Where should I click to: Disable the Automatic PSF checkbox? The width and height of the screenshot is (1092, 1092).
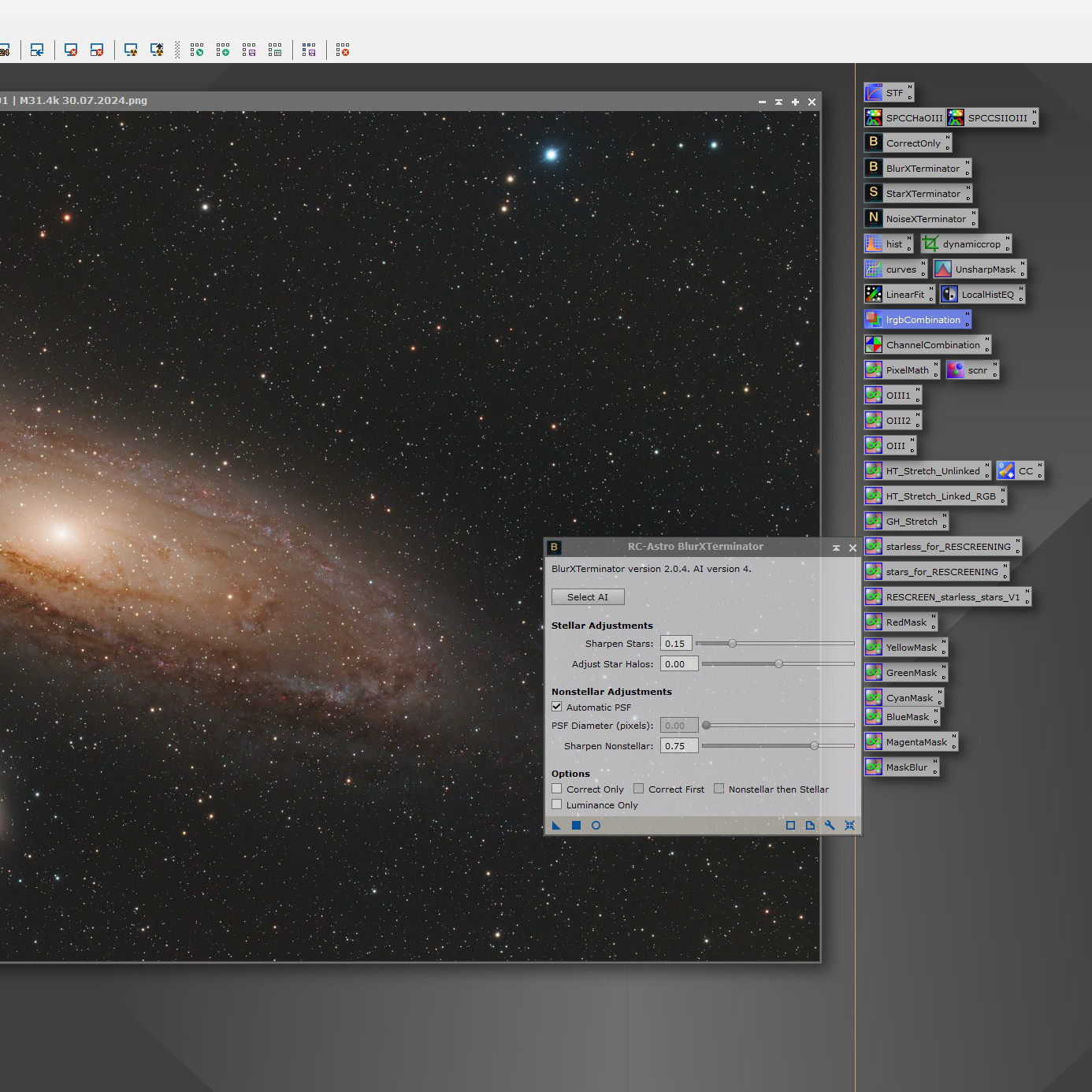(557, 707)
